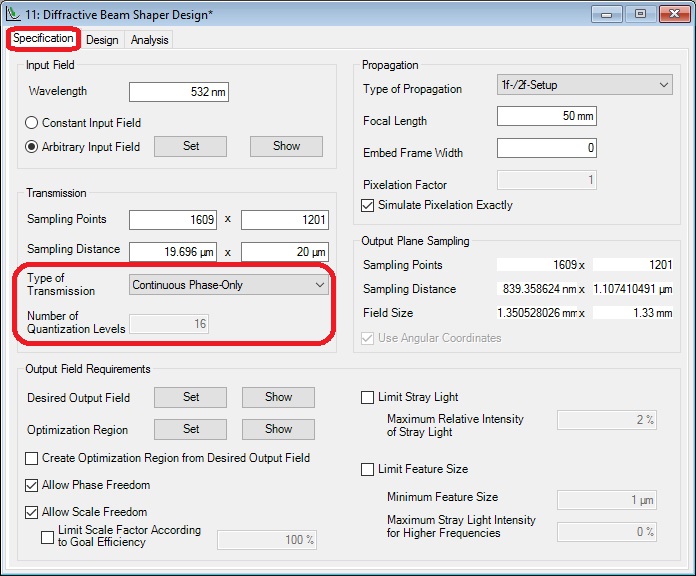Choose Arbitrary Input Field option
Screen dimensions: 696x576
click(33, 147)
